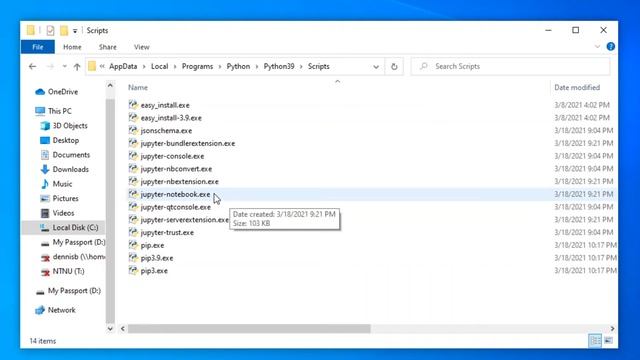Expand the chevron after Python39 in path
This screenshot has width=640, height=360.
click(301, 67)
